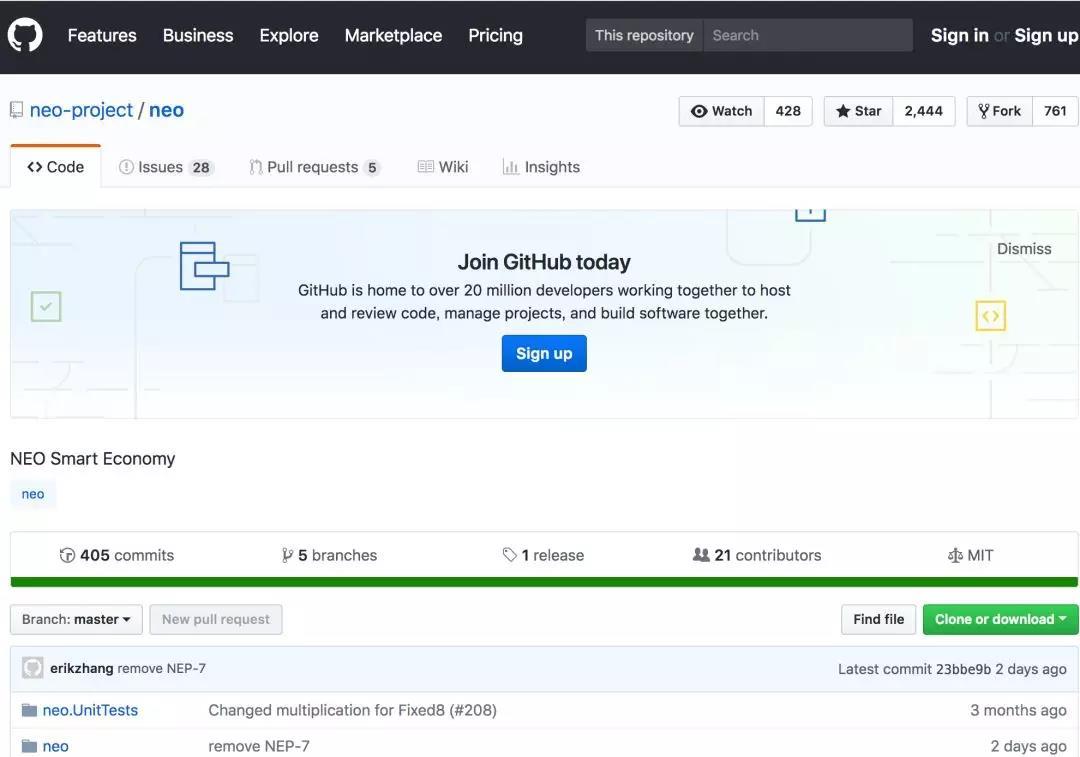Open the neo.UnitTests folder
This screenshot has height=757, width=1080.
(90, 710)
